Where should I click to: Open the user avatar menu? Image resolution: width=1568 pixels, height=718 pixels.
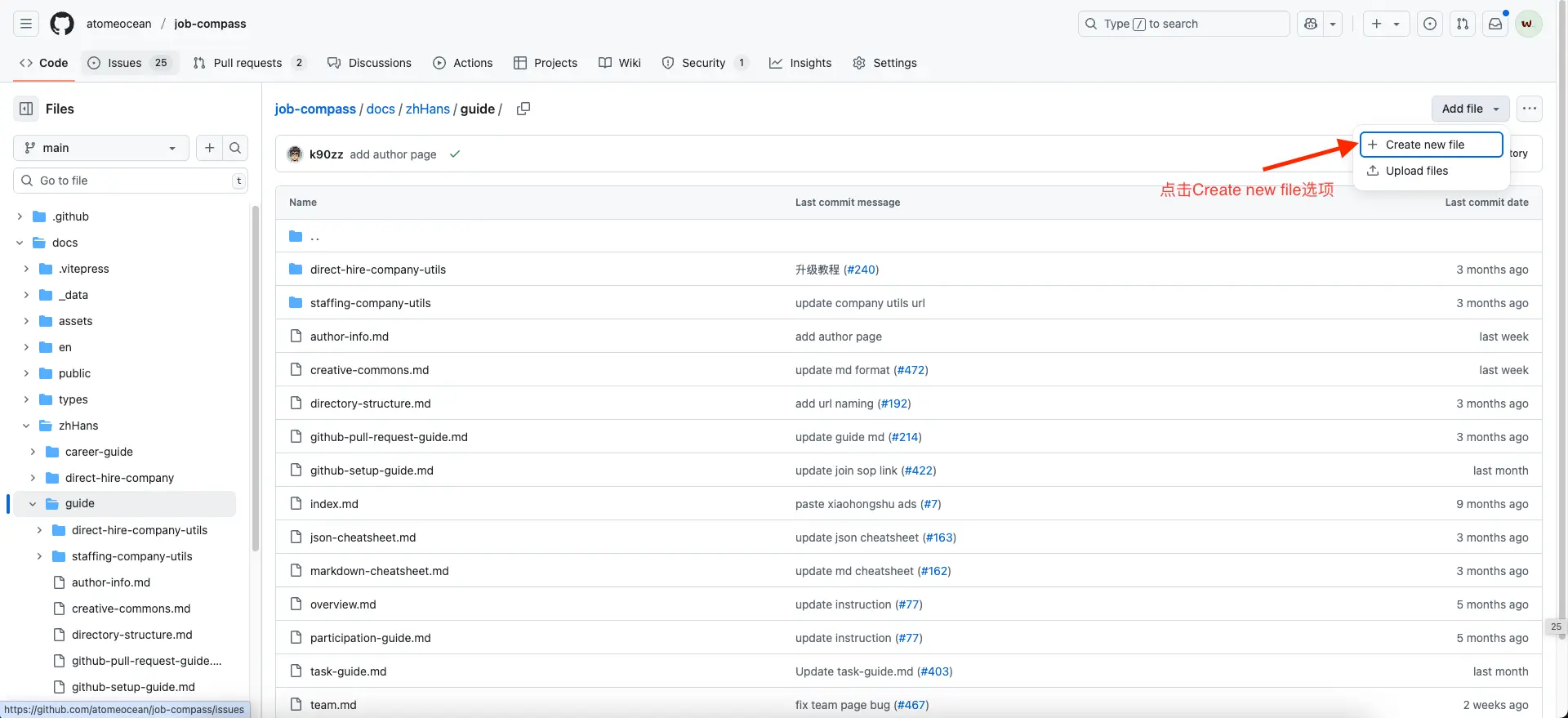coord(1528,24)
